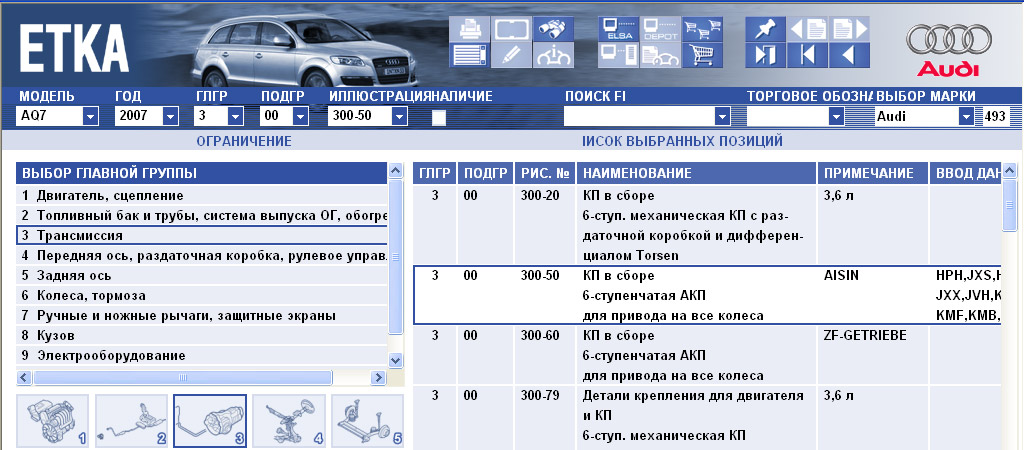Click the exit door icon
Screen dimensions: 1024x450
(x=764, y=55)
